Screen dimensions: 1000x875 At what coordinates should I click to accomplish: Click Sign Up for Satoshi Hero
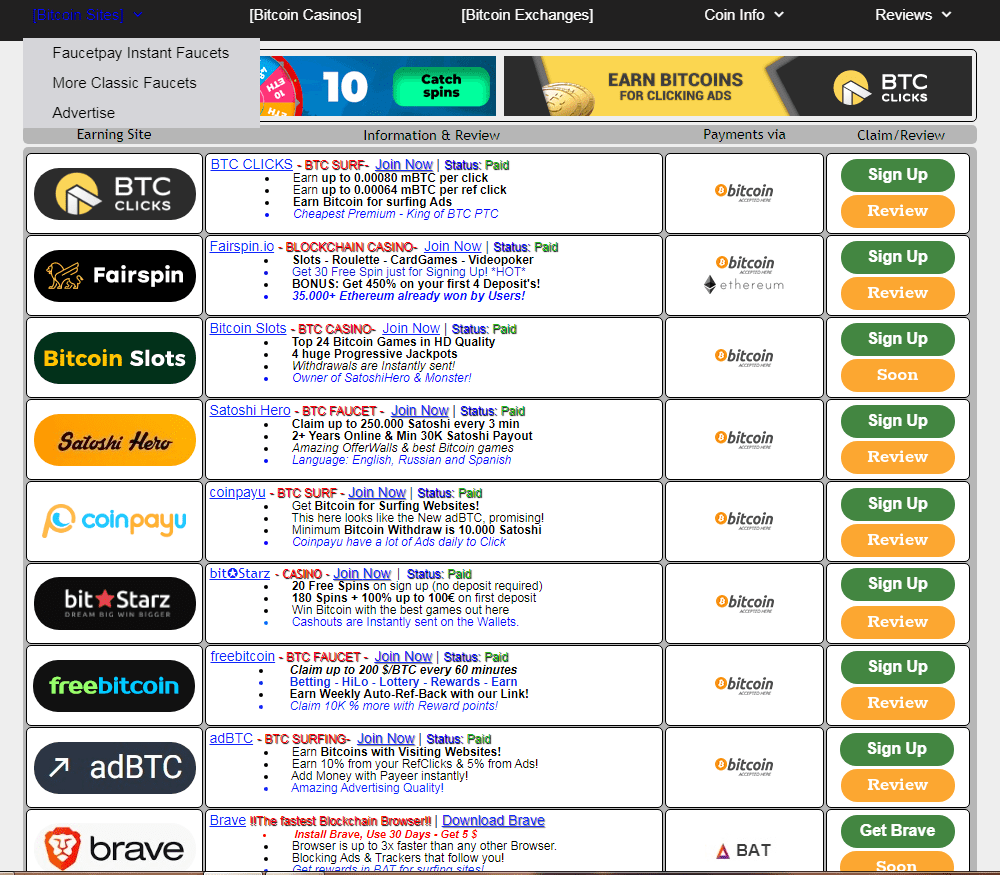pyautogui.click(x=897, y=421)
